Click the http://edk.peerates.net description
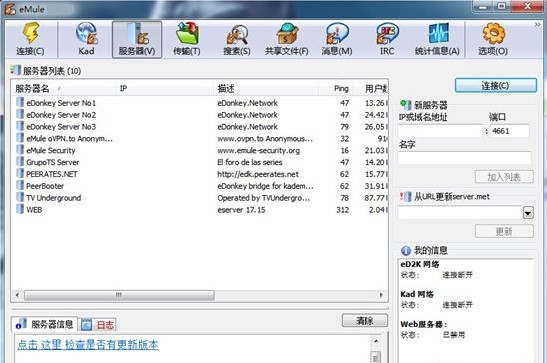 (258, 174)
